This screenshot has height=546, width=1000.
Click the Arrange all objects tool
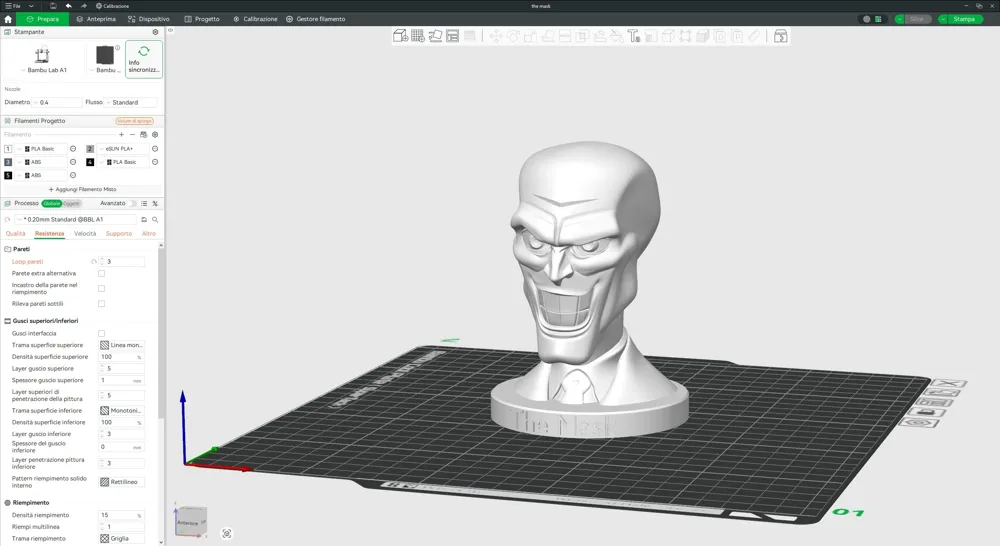click(453, 36)
